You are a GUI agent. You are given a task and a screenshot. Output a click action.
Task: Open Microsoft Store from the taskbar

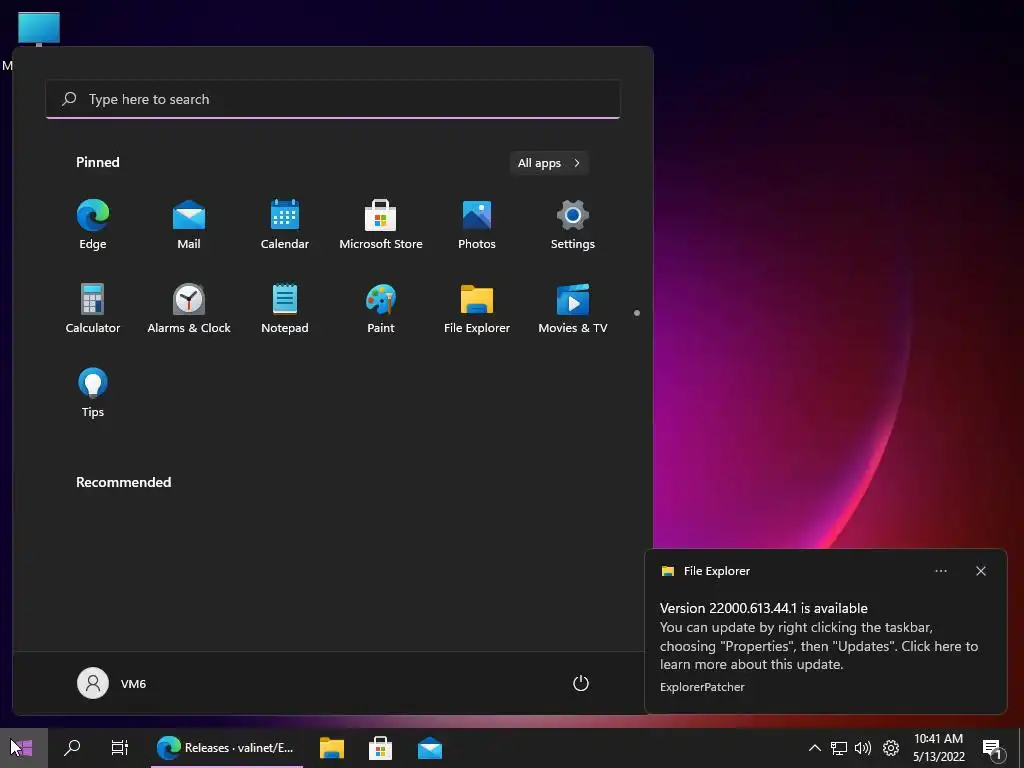coord(380,748)
